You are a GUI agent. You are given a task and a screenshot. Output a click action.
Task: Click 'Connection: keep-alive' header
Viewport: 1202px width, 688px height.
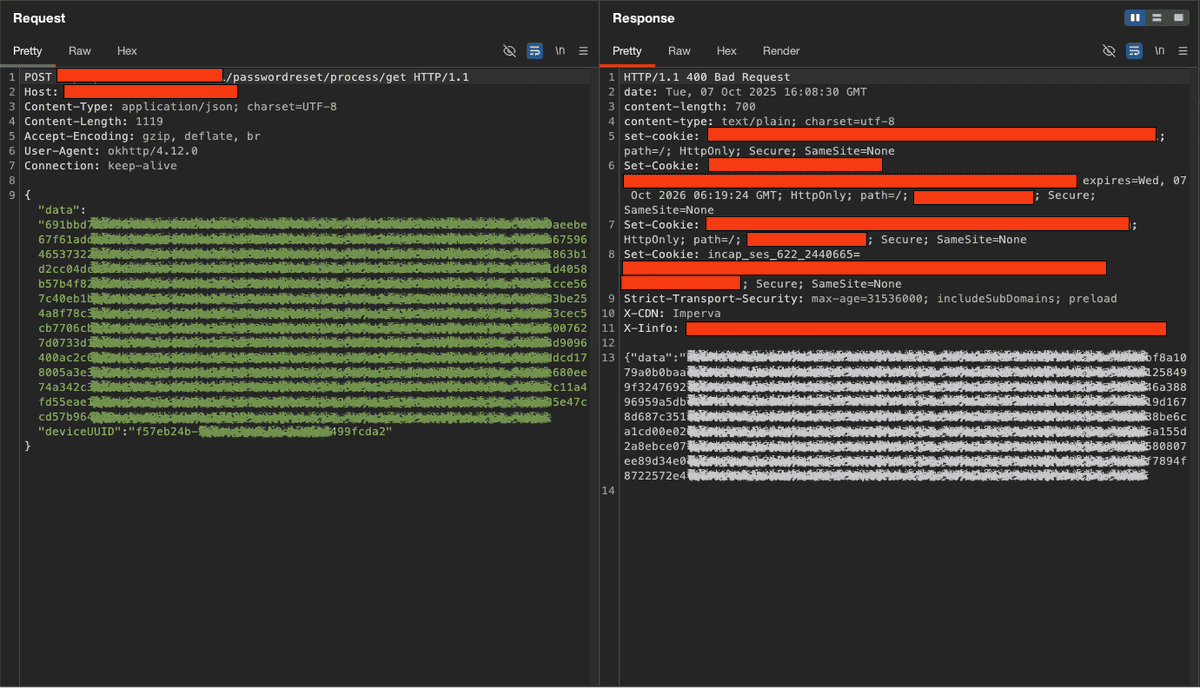click(x=100, y=166)
